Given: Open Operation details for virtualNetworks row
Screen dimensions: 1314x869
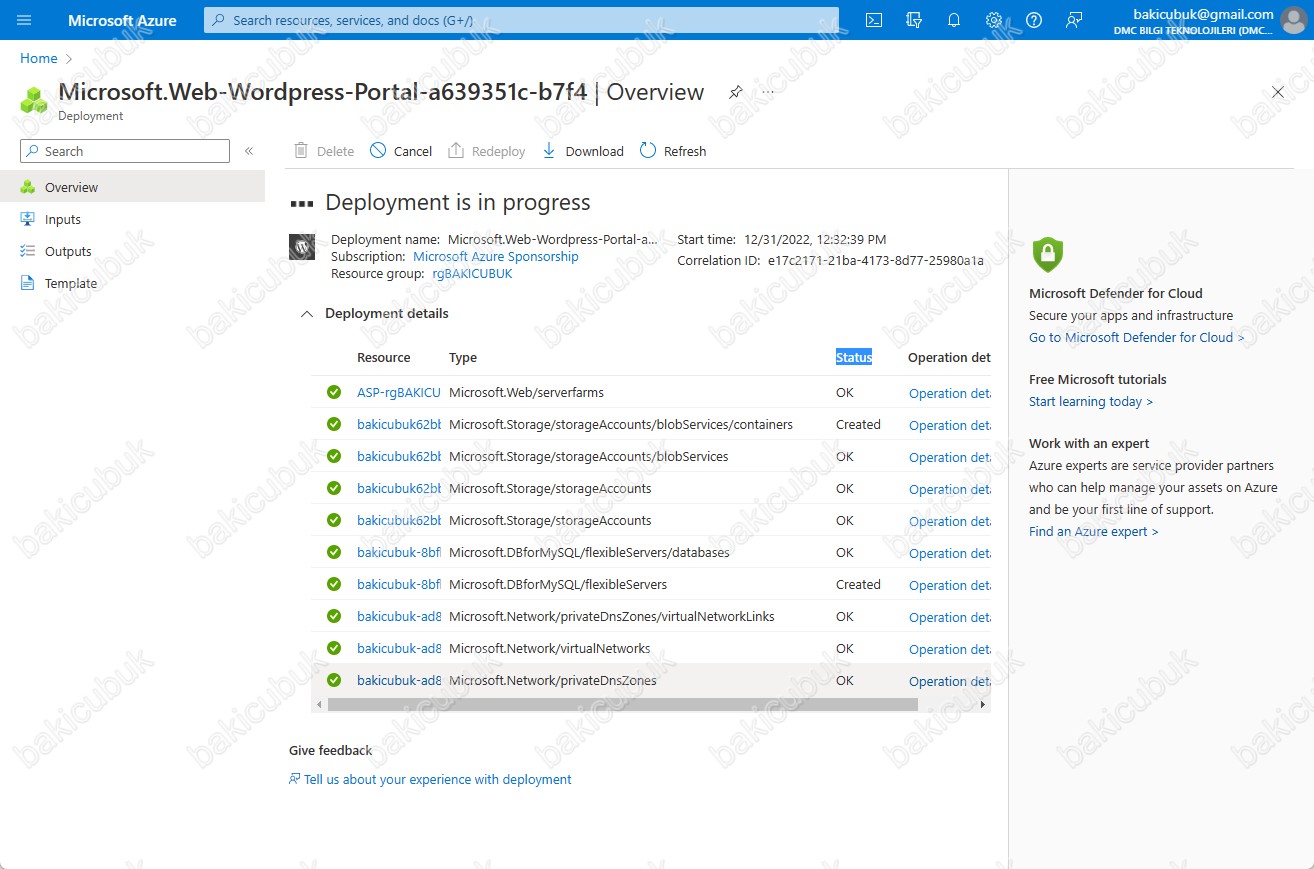Looking at the screenshot, I should tap(949, 649).
